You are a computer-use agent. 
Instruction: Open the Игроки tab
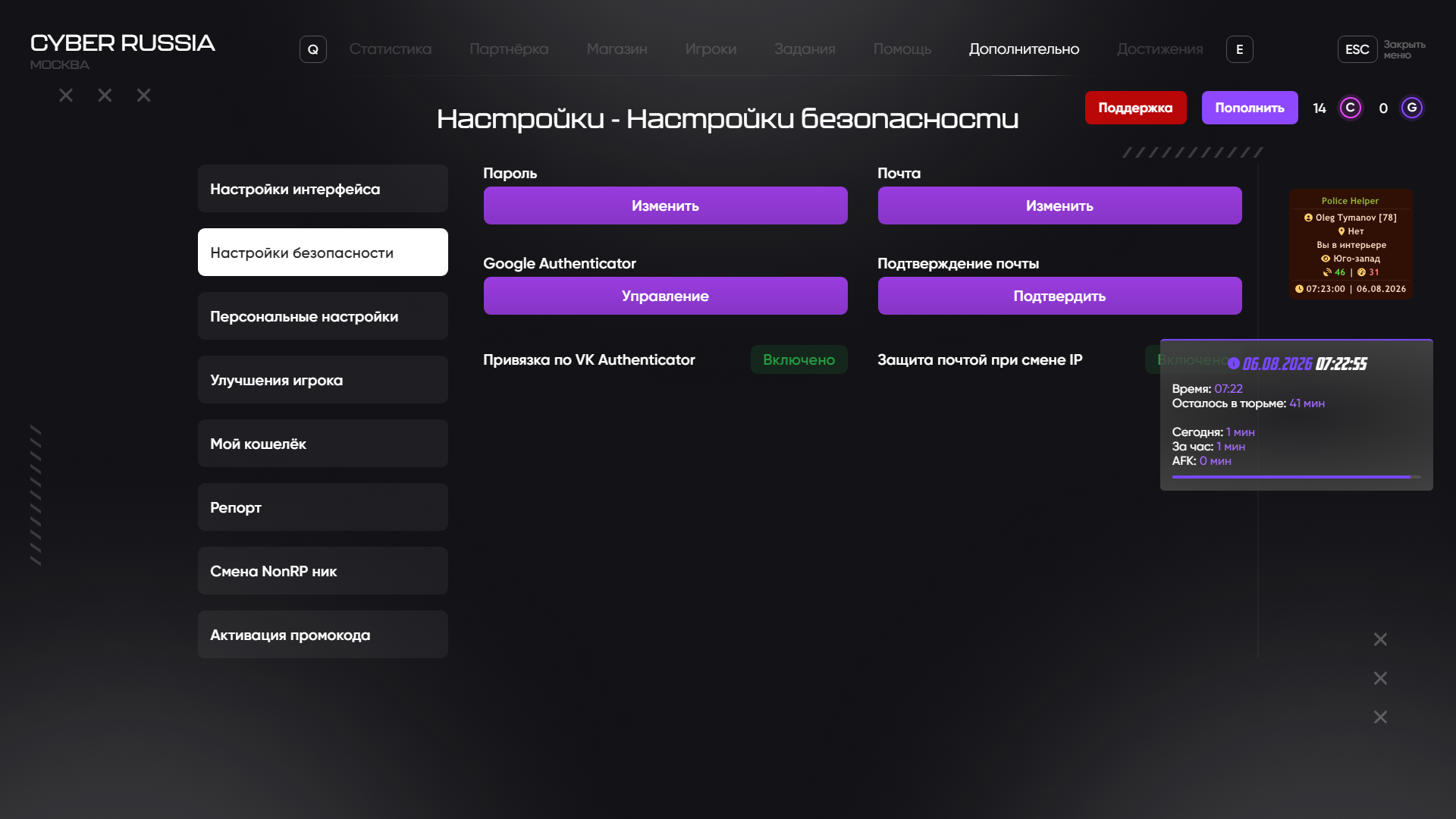[x=711, y=49]
